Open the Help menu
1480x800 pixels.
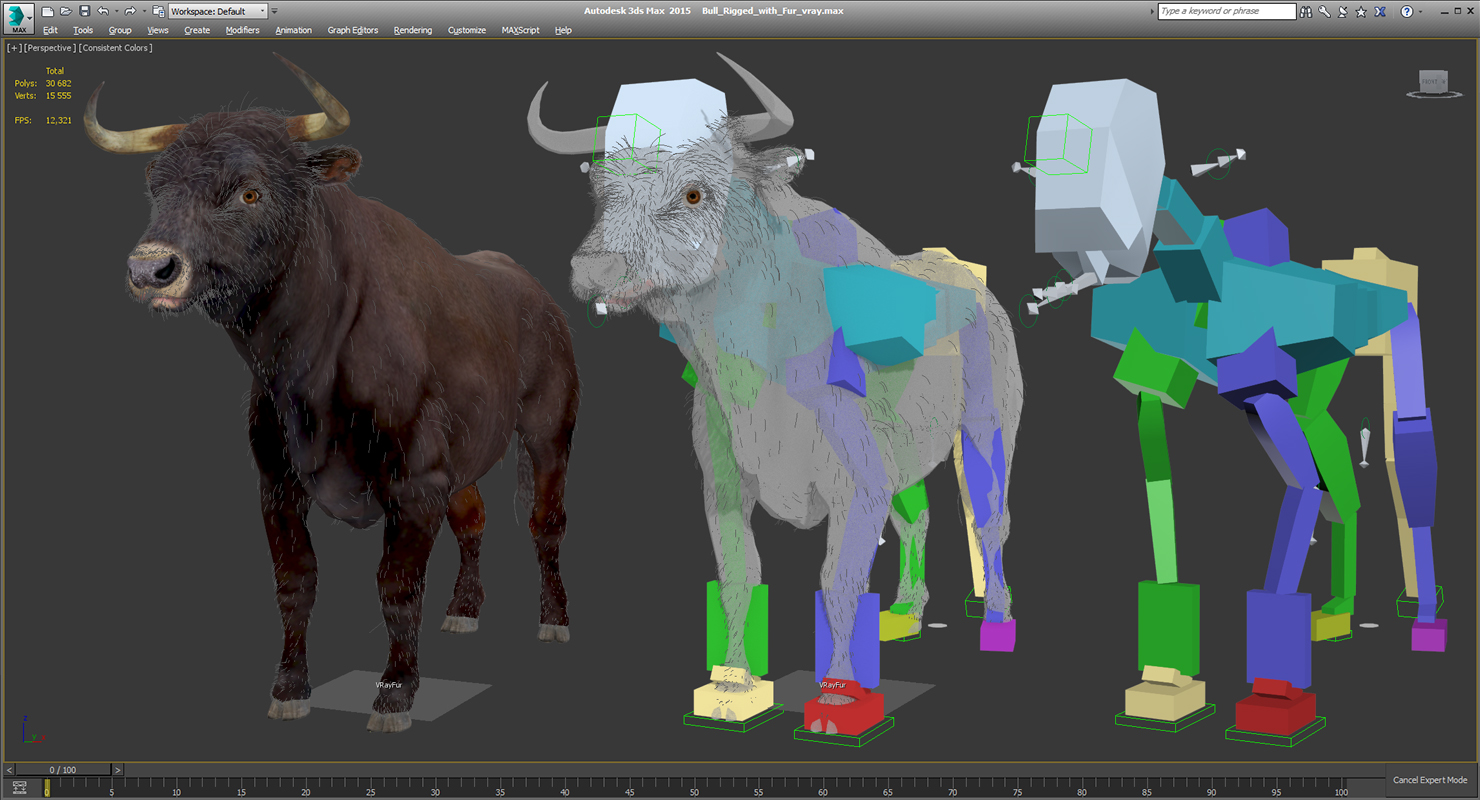pyautogui.click(x=563, y=30)
